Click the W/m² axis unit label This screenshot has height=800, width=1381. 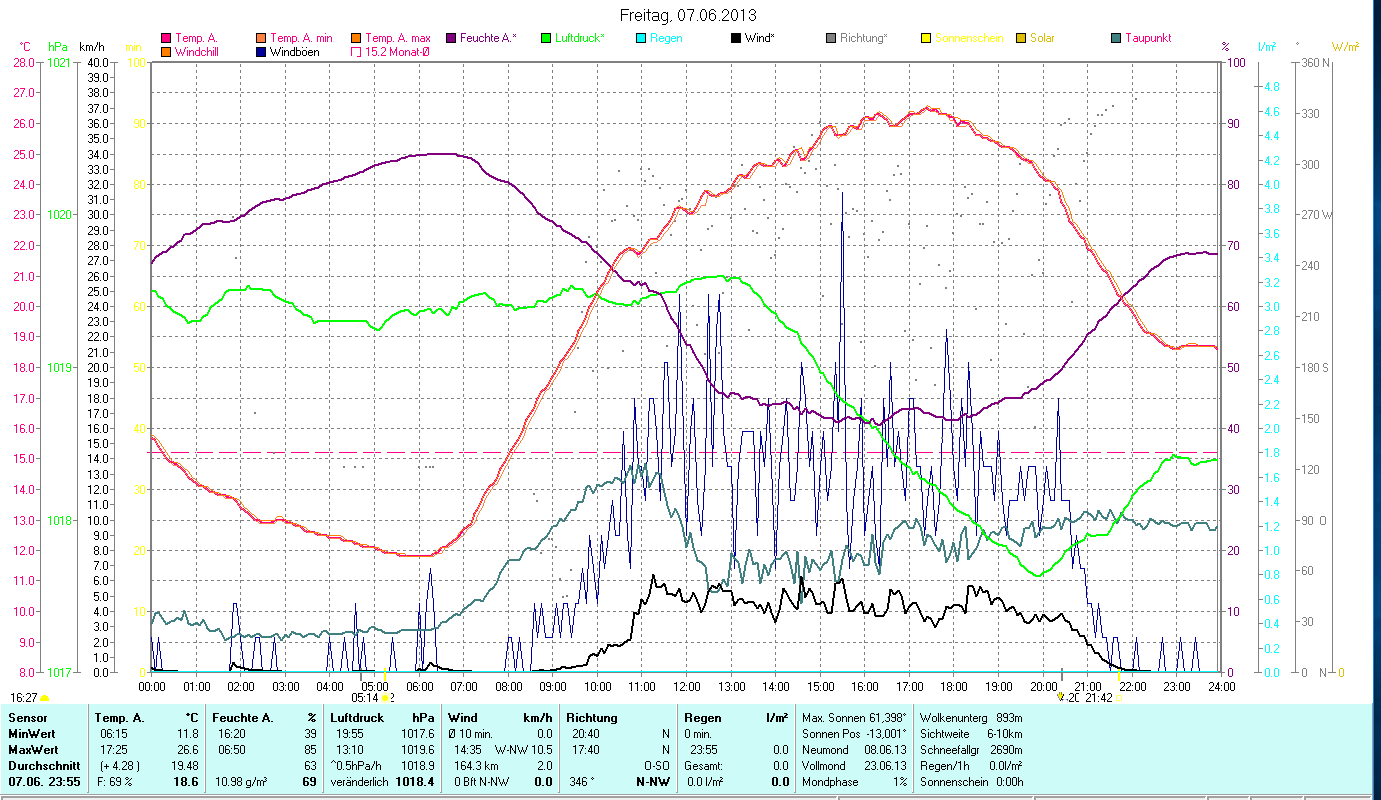point(1345,47)
